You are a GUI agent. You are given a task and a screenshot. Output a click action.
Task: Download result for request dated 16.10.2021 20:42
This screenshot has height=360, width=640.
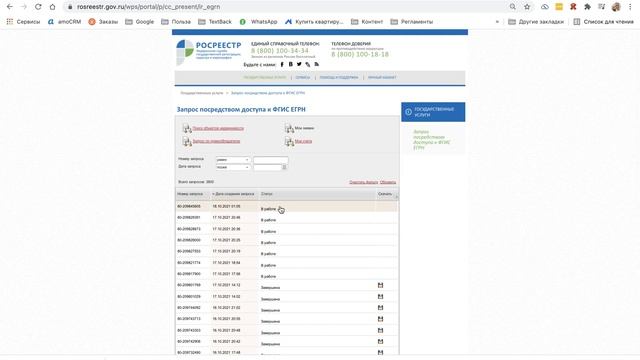tap(380, 341)
